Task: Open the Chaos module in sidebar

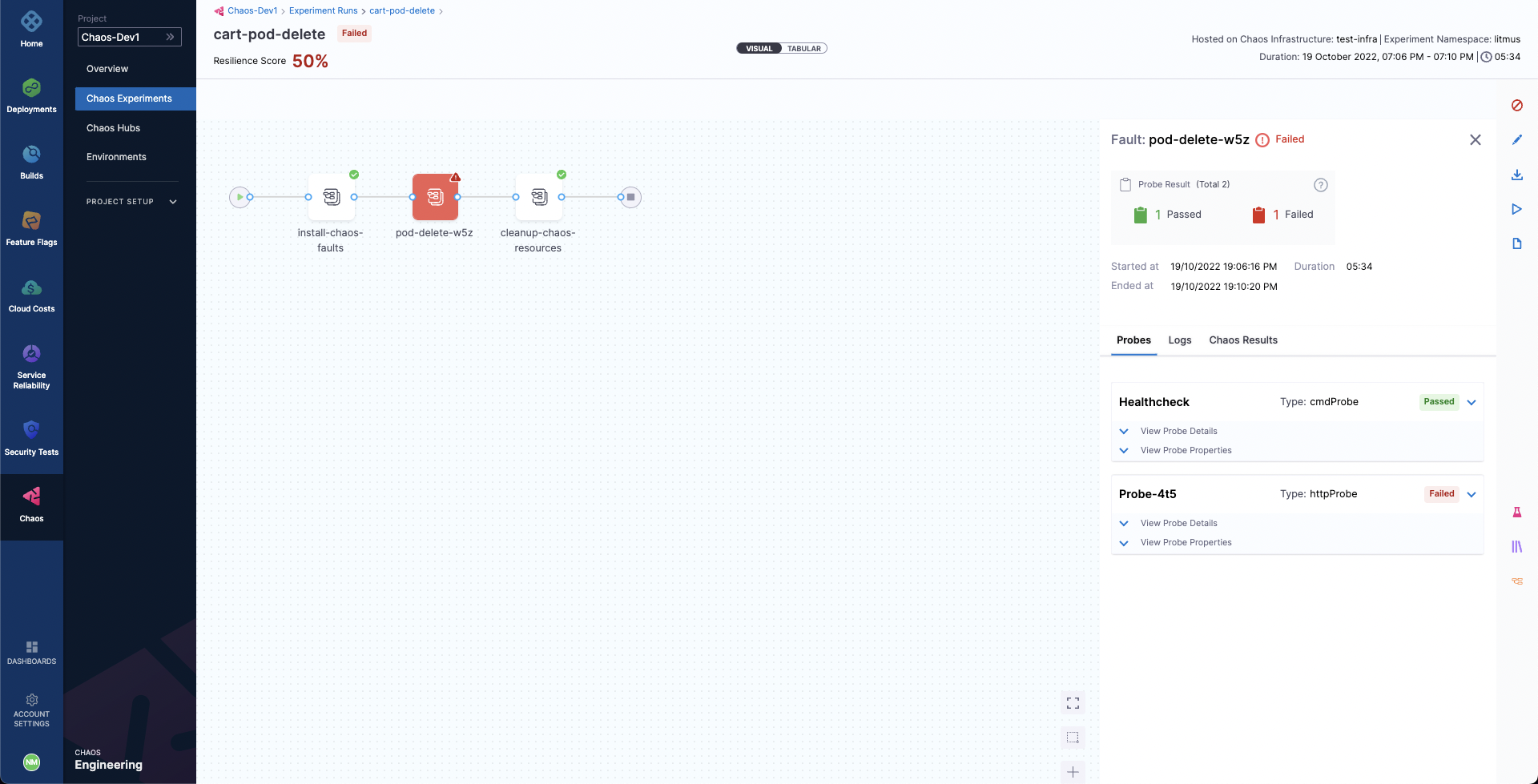Action: [x=31, y=505]
